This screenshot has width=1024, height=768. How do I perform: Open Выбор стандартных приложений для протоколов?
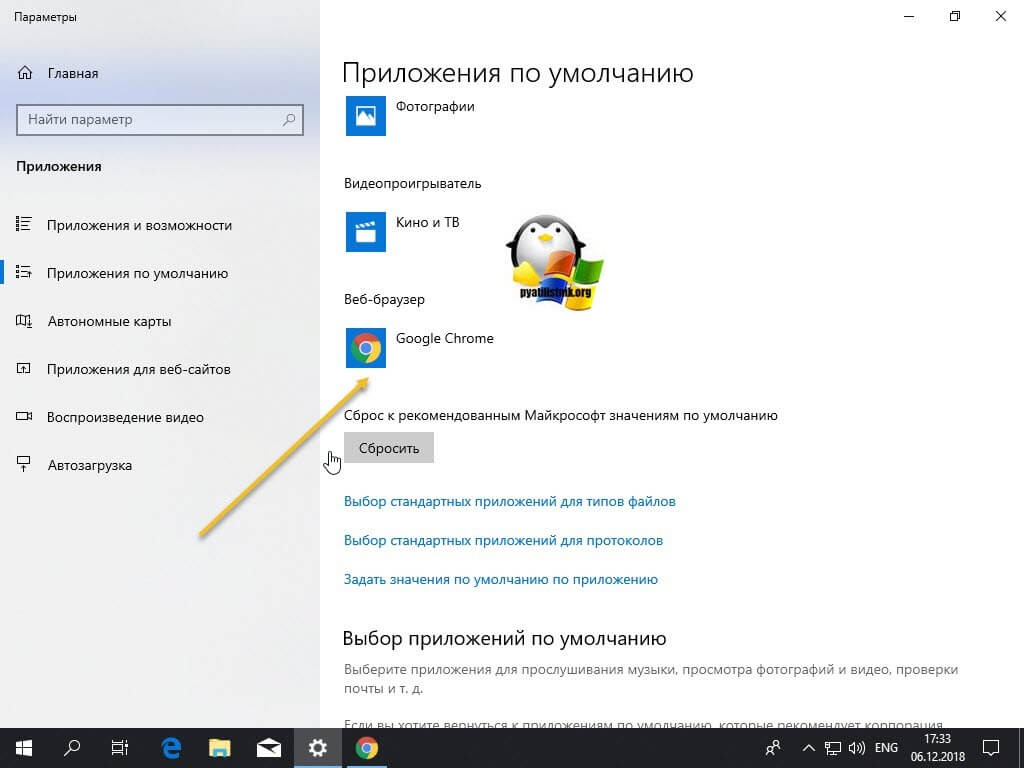click(x=503, y=541)
